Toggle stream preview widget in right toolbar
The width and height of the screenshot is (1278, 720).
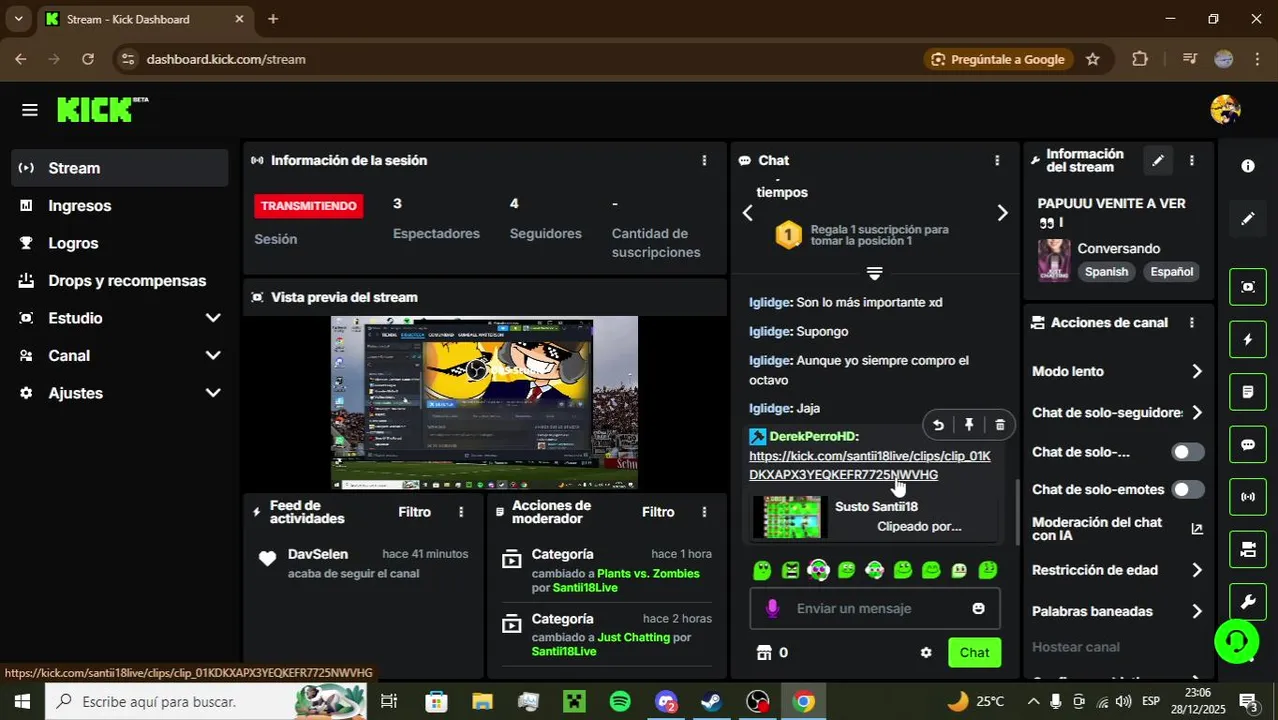point(1248,287)
